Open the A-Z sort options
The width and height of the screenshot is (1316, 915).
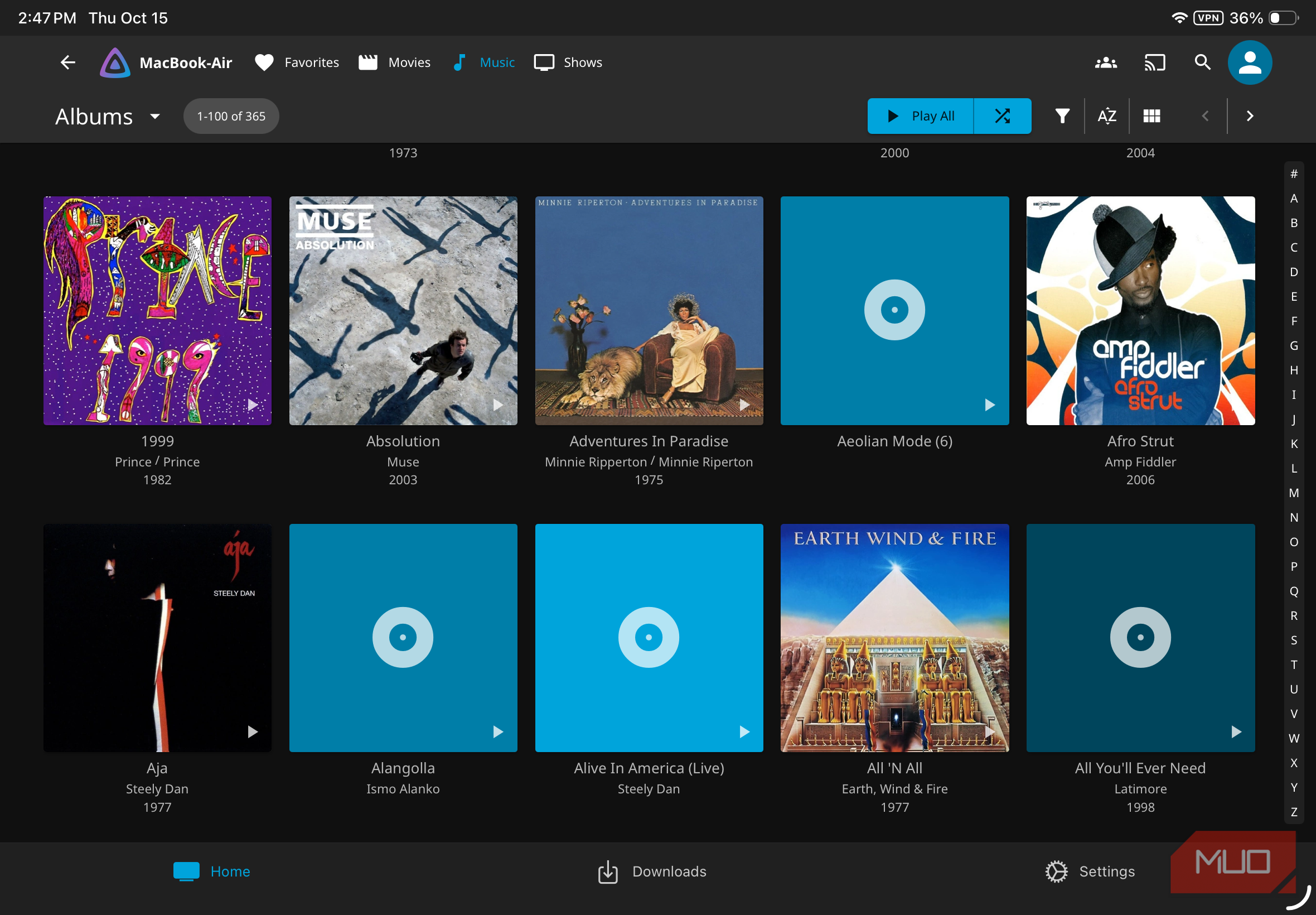(x=1106, y=117)
